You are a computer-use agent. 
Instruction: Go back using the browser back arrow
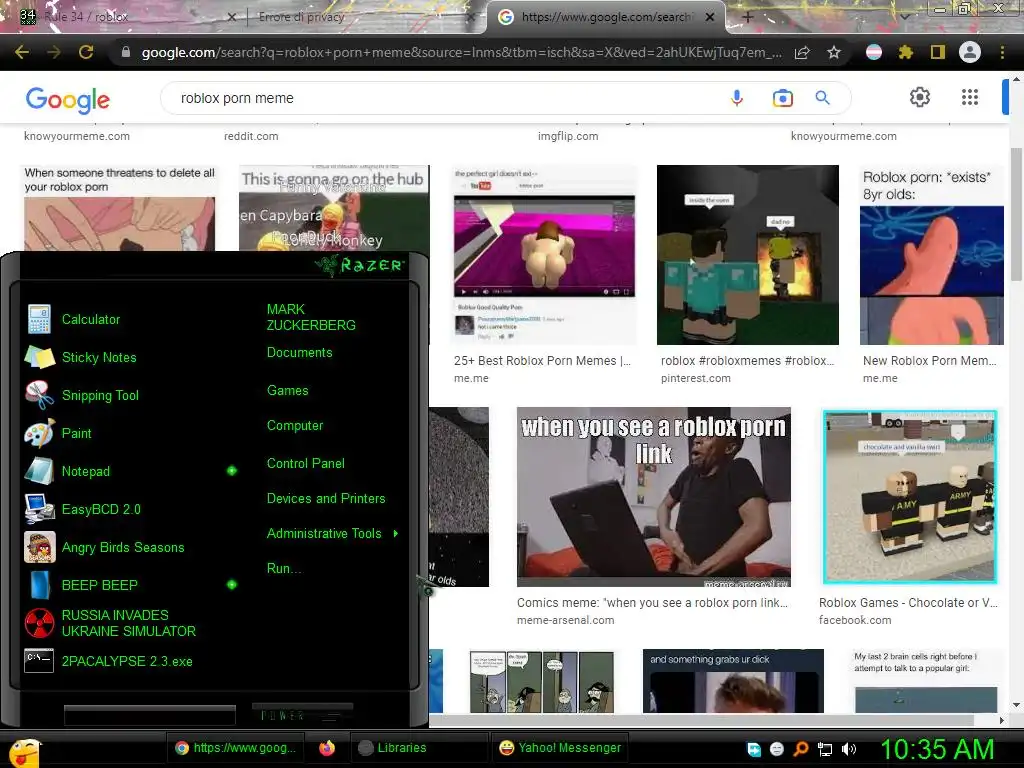click(x=22, y=52)
